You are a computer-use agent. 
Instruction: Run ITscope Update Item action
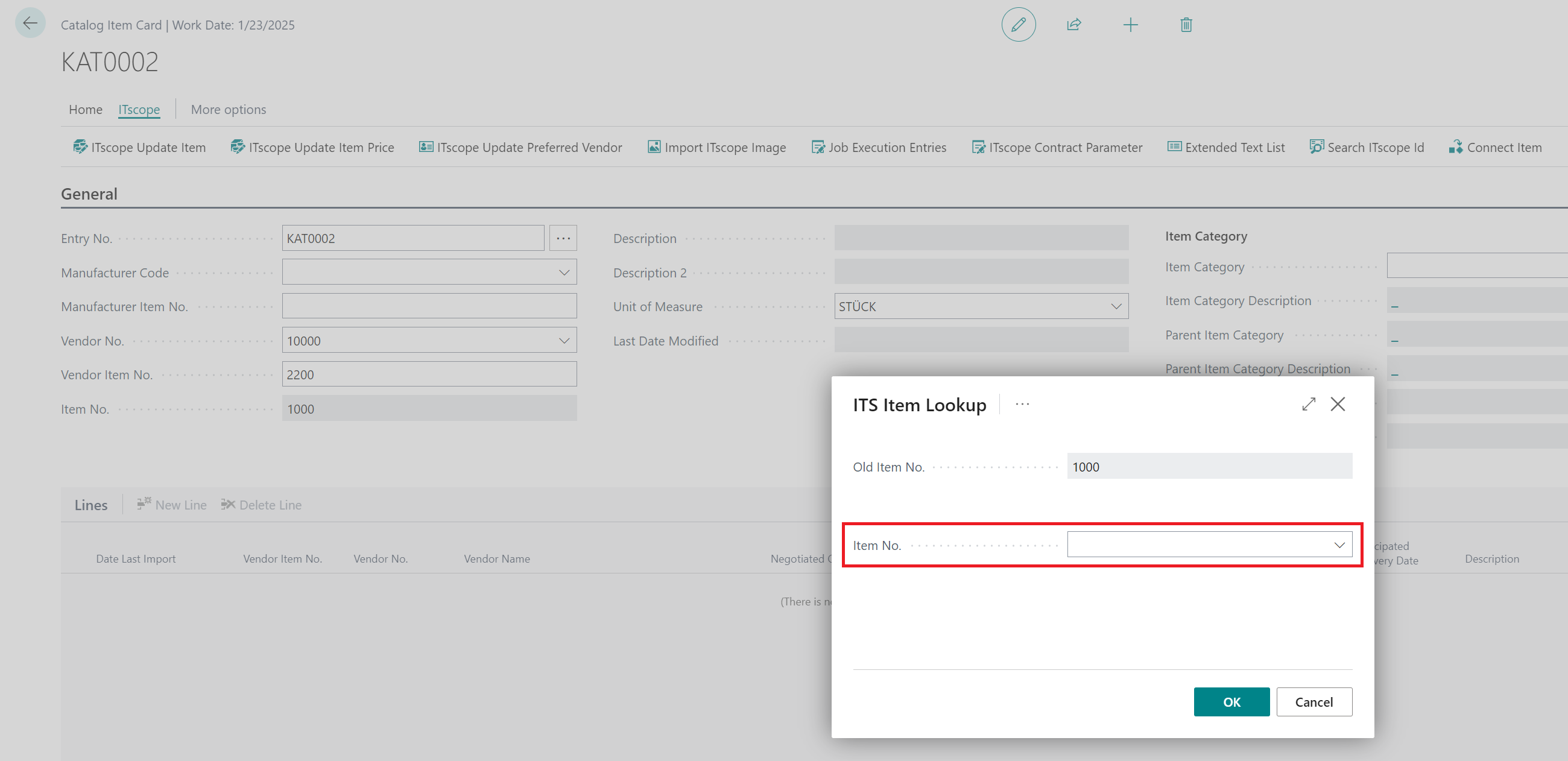click(139, 147)
